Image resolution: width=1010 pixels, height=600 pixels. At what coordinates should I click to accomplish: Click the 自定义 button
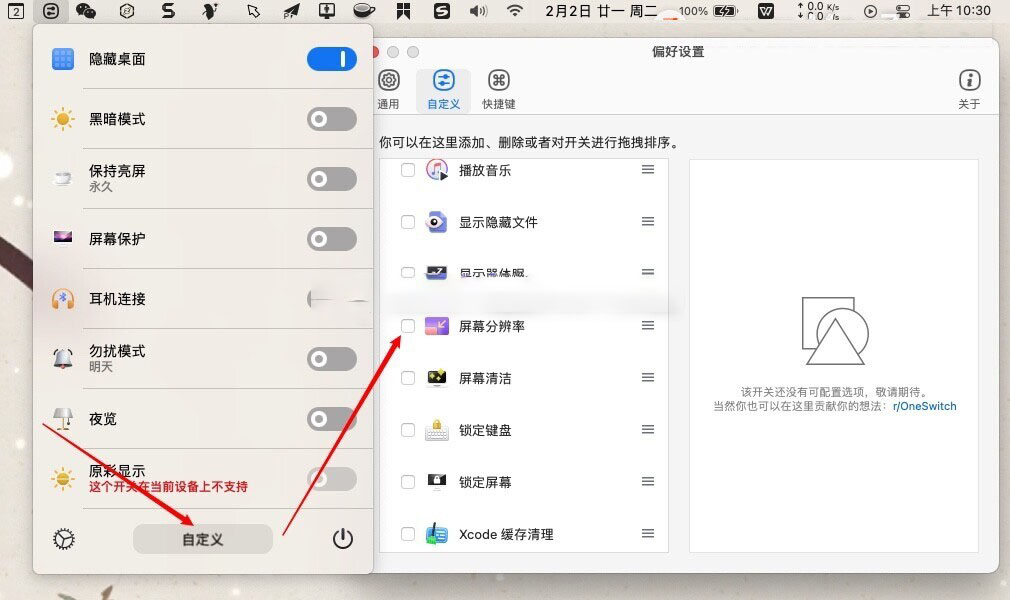pyautogui.click(x=202, y=538)
